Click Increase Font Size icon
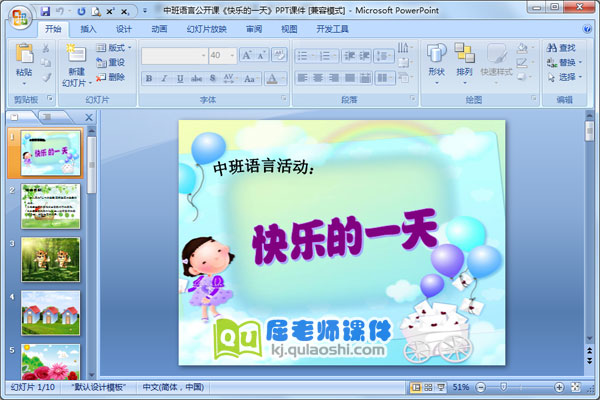The image size is (600, 400). pos(247,56)
